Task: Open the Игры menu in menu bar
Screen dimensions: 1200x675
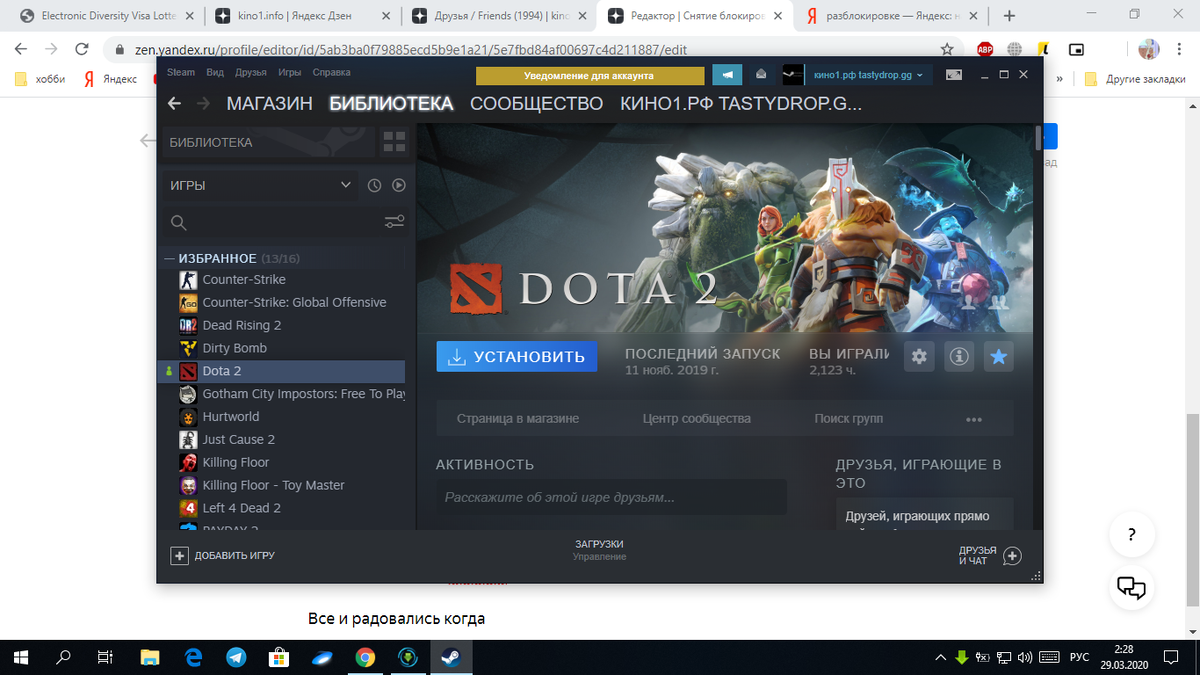Action: coord(290,72)
